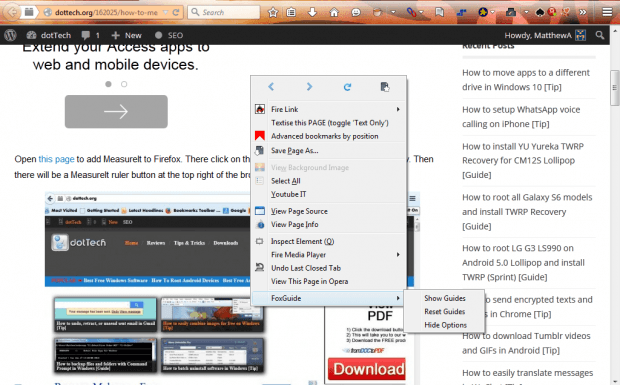Screen dimensions: 620x385
Task: Choose Inspect Element (Q)
Action: 329,241
